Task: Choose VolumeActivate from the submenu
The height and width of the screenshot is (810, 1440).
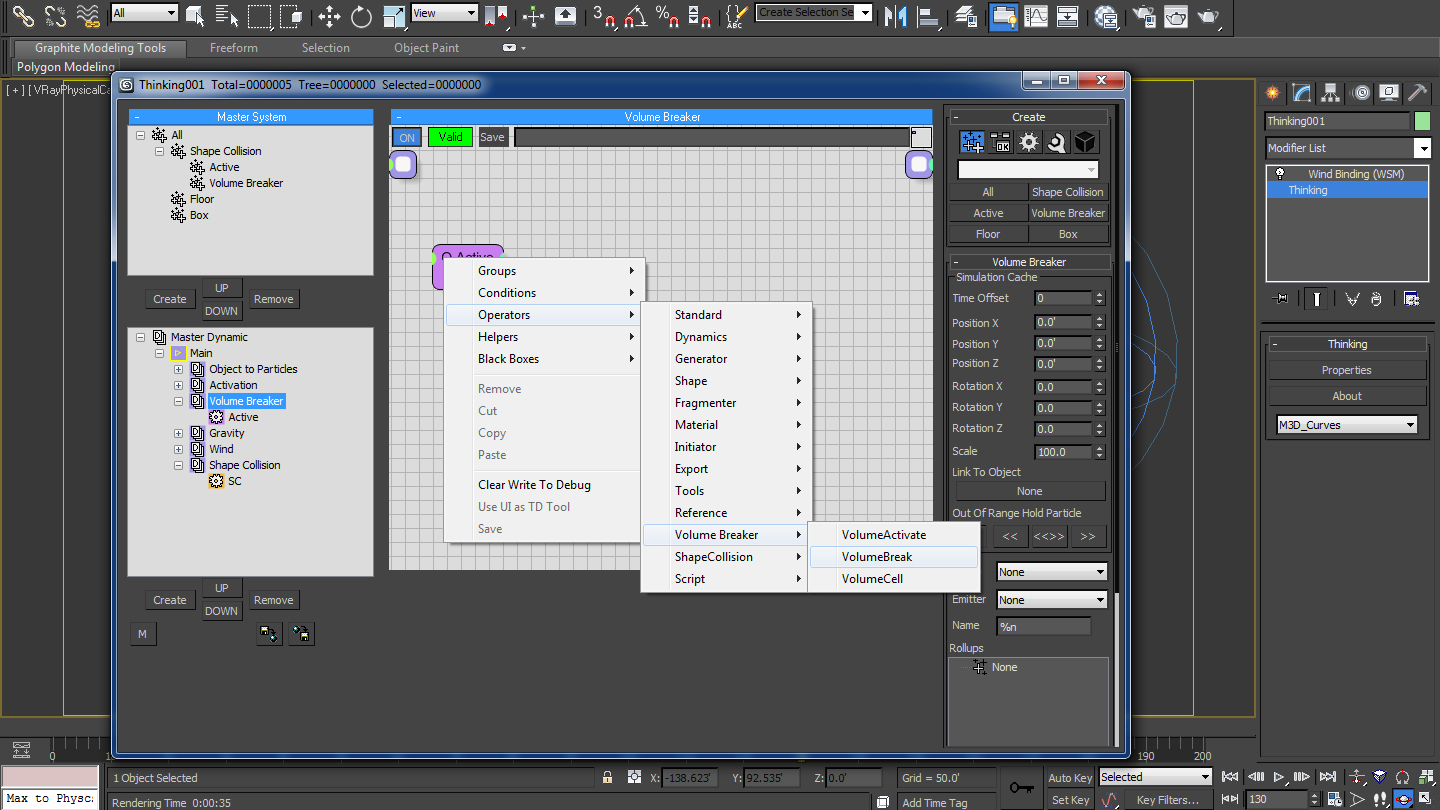Action: [x=893, y=535]
